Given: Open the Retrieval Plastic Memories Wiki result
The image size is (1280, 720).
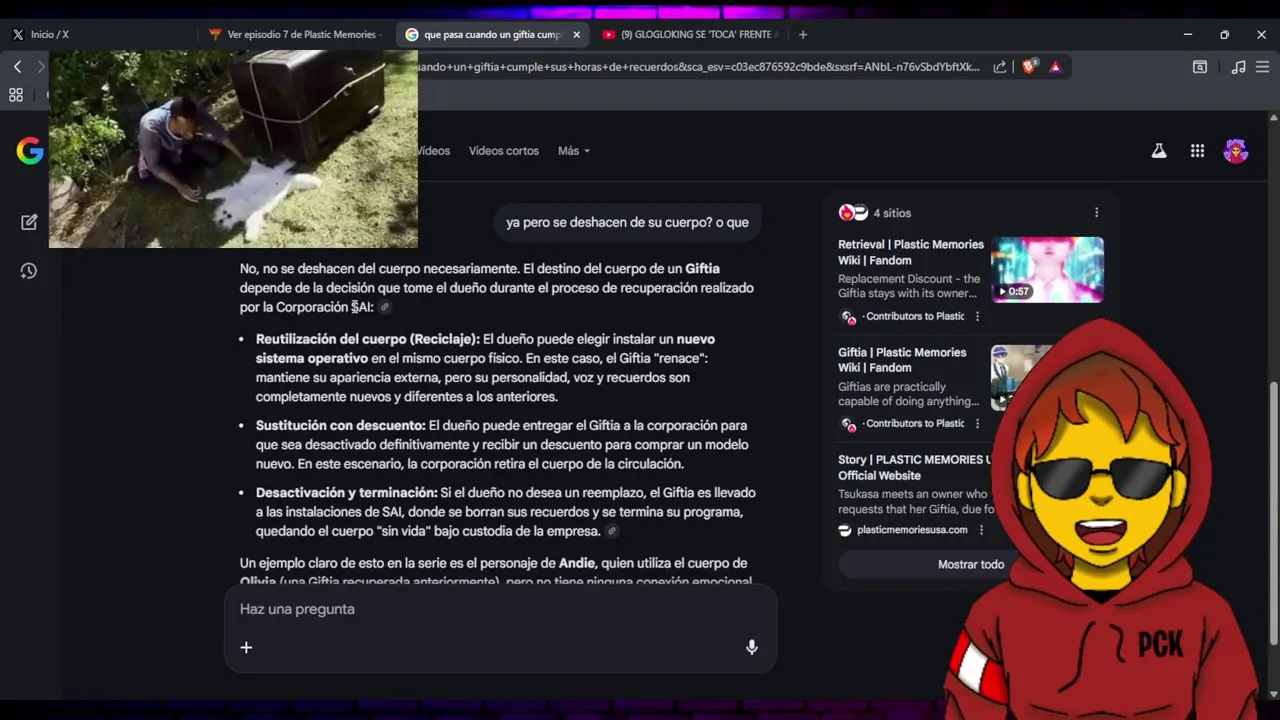Looking at the screenshot, I should [911, 252].
